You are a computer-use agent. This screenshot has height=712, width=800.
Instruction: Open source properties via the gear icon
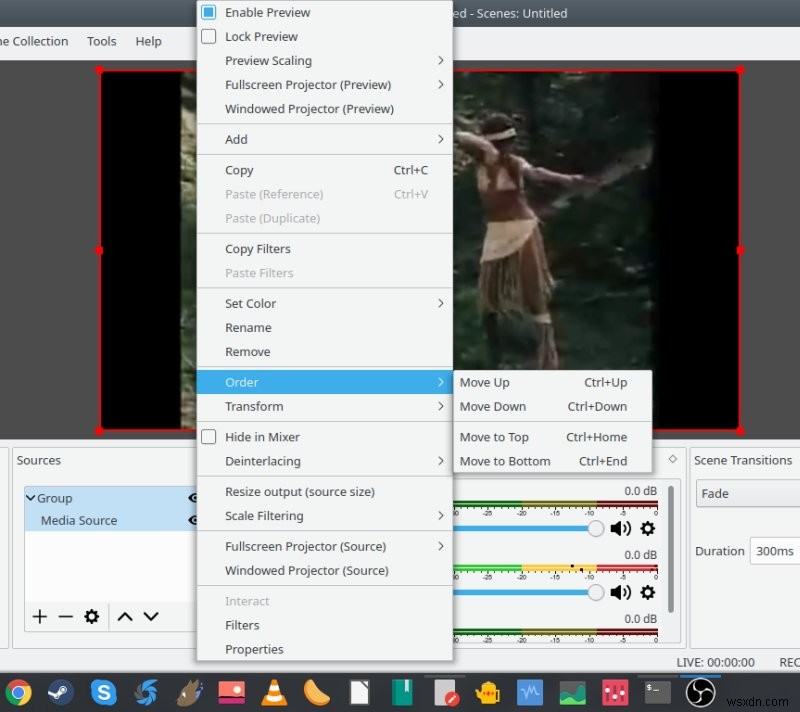(92, 617)
